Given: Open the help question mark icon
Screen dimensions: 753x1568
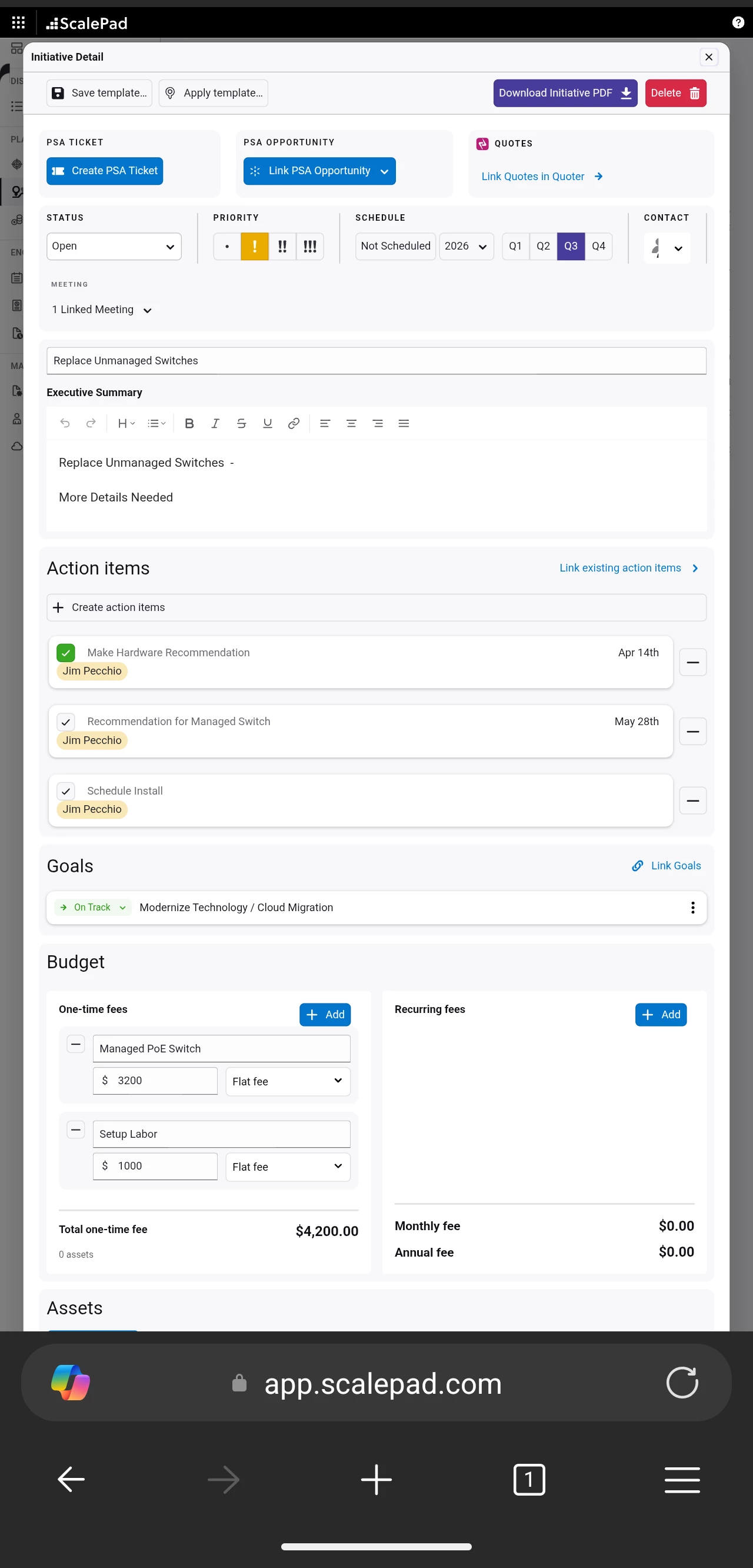Looking at the screenshot, I should tap(738, 22).
